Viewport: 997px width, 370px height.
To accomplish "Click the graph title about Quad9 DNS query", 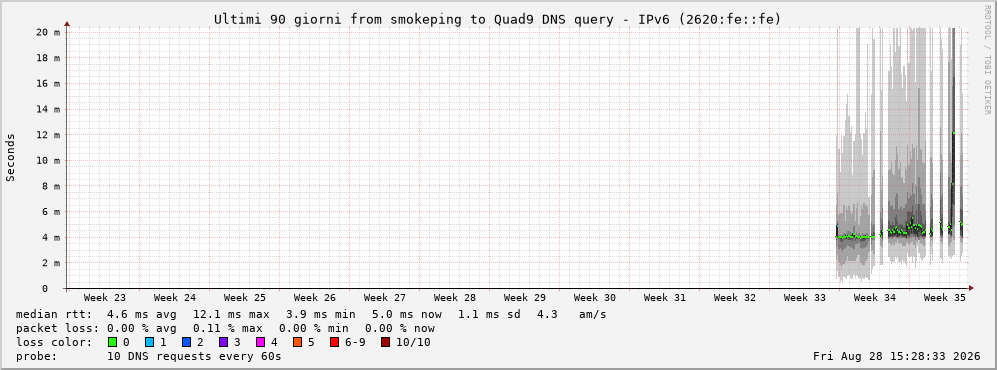I will [497, 20].
